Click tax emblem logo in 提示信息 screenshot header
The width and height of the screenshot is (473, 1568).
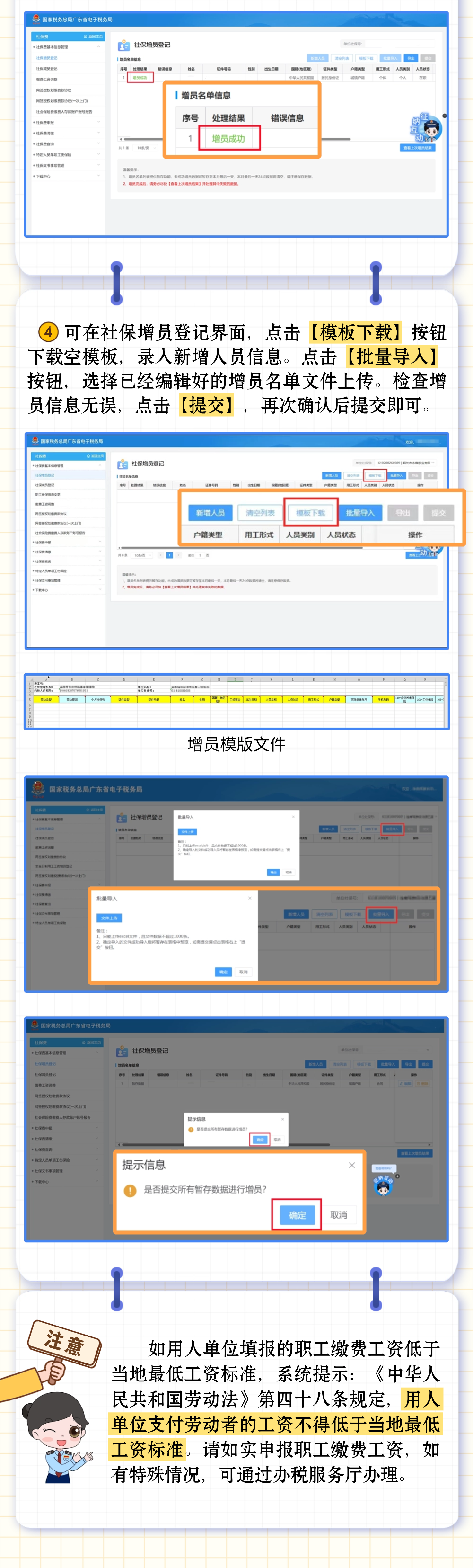coord(35,1025)
